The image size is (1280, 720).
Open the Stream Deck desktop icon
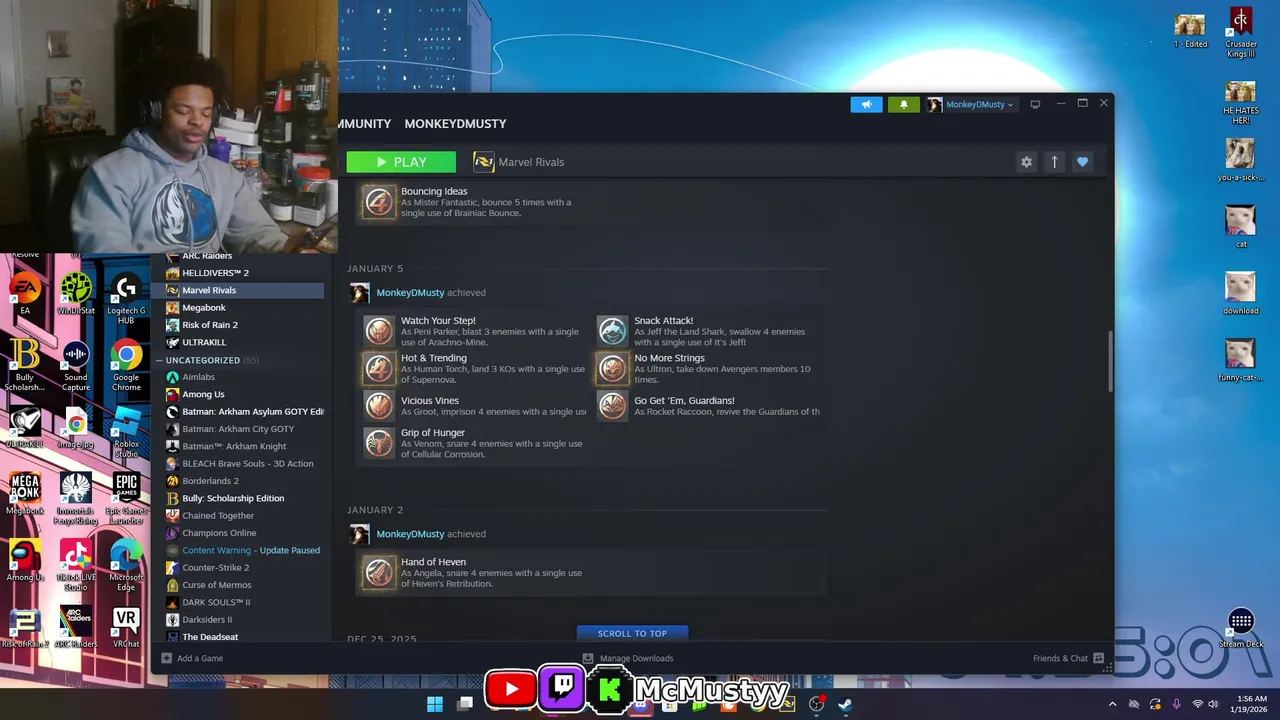pos(1241,628)
